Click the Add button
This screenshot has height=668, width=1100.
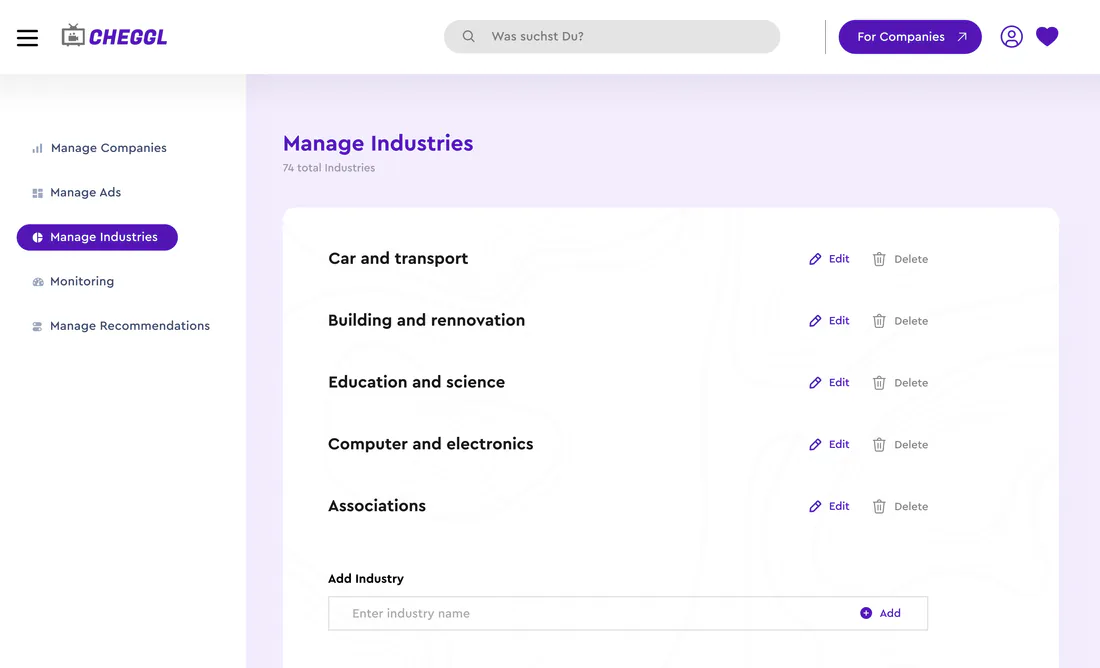tap(880, 613)
